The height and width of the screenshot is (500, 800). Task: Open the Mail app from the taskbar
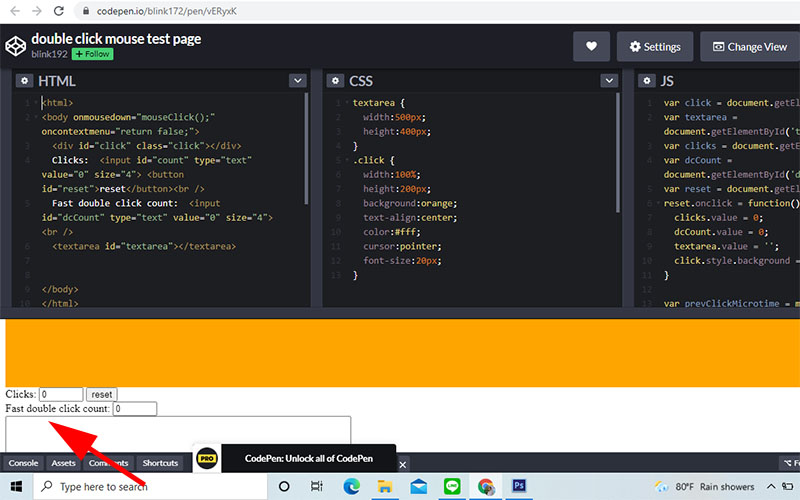tap(418, 486)
